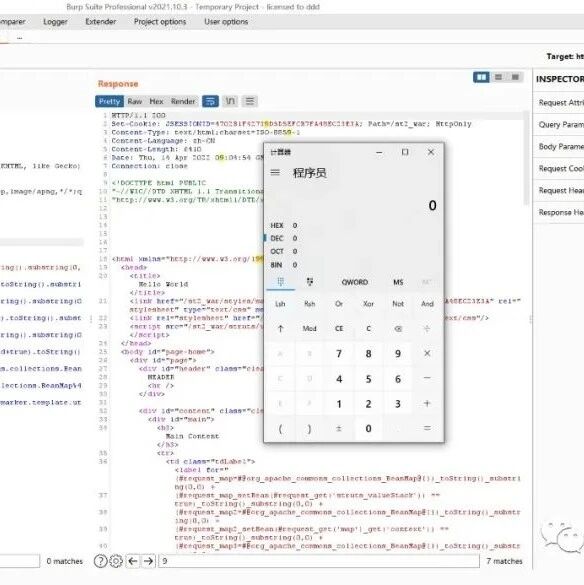Choose side-by-side request/response layout

coord(481,77)
